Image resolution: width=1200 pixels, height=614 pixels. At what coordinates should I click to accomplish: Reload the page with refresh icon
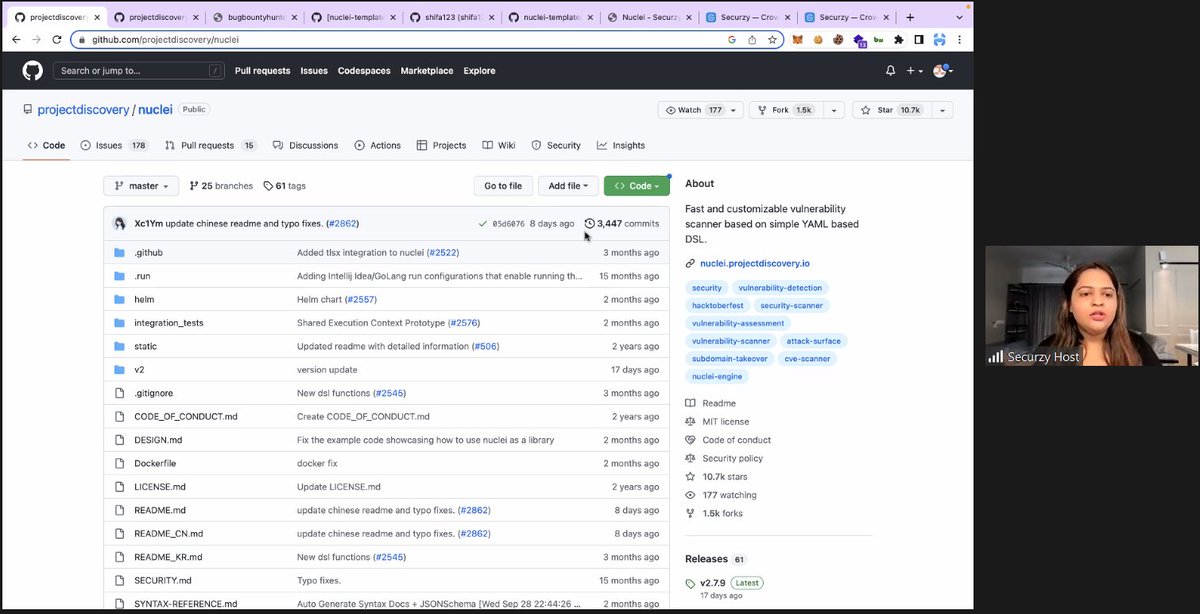click(x=59, y=39)
